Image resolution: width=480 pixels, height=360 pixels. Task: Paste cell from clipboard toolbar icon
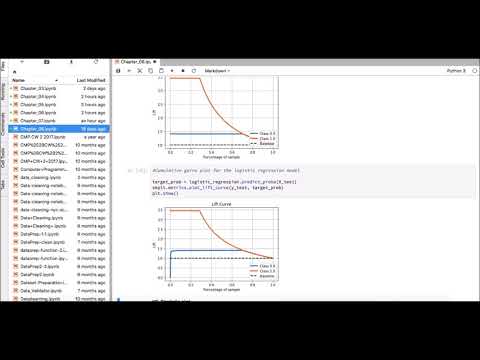tap(161, 71)
